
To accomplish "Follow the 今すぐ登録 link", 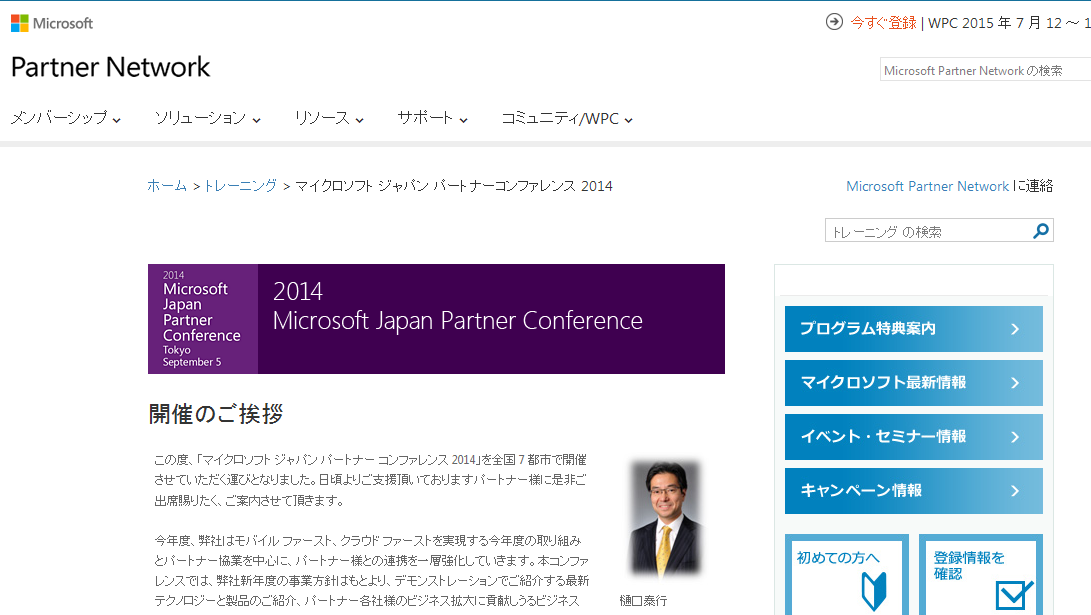I will click(884, 23).
